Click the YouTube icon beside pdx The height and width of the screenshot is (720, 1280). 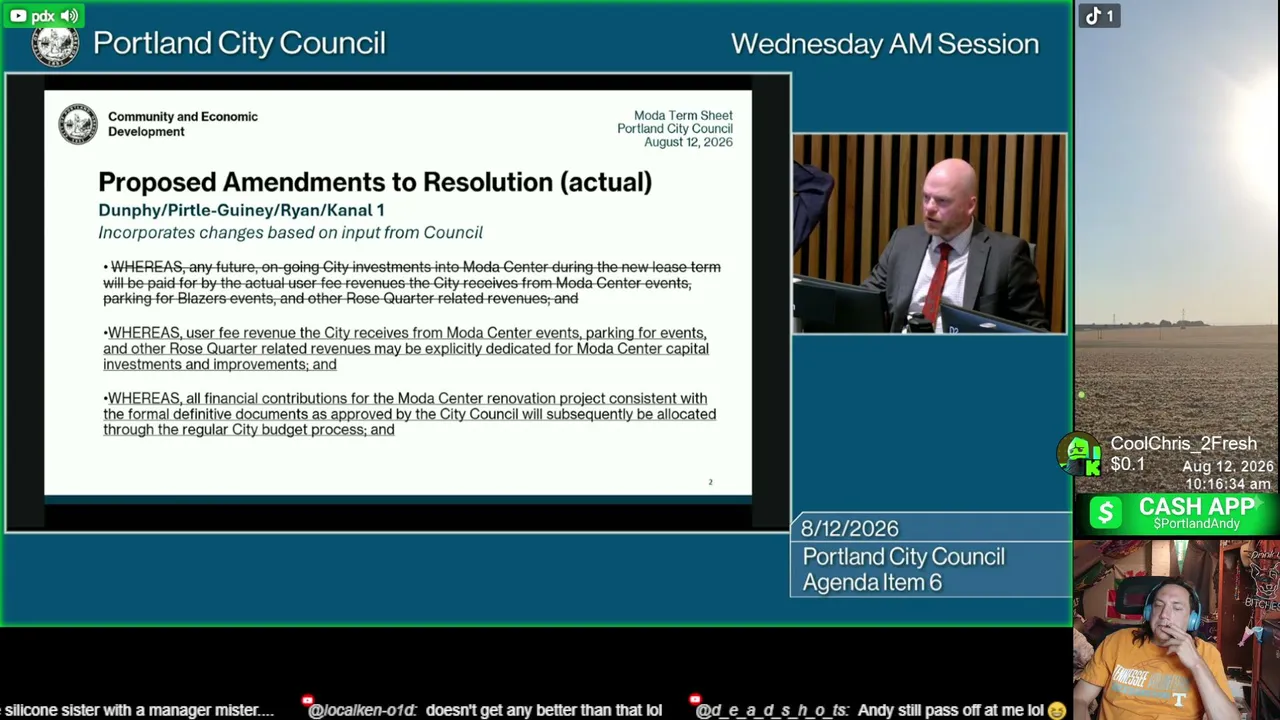pyautogui.click(x=18, y=16)
